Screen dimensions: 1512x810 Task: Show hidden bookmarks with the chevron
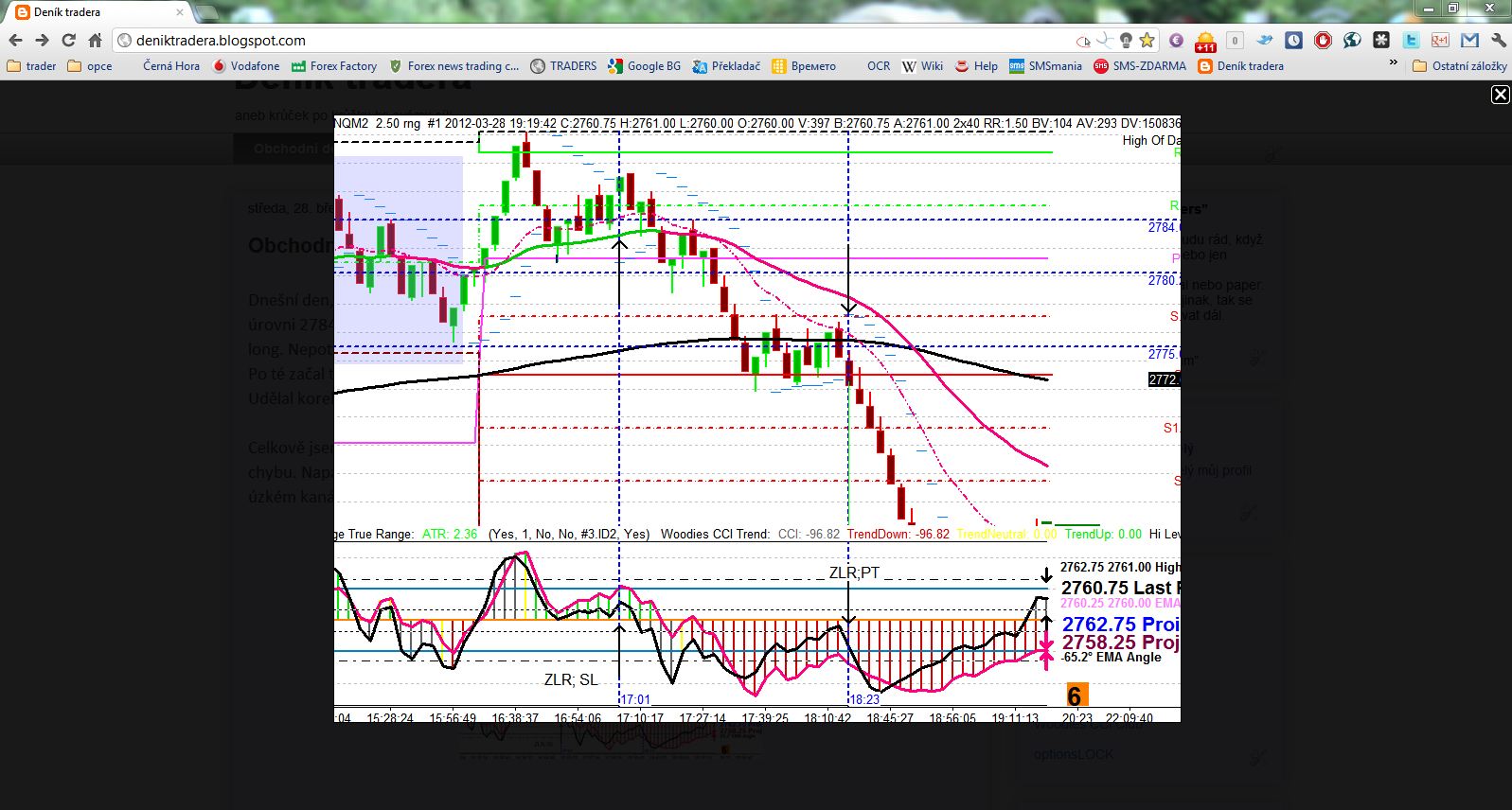[x=1393, y=63]
